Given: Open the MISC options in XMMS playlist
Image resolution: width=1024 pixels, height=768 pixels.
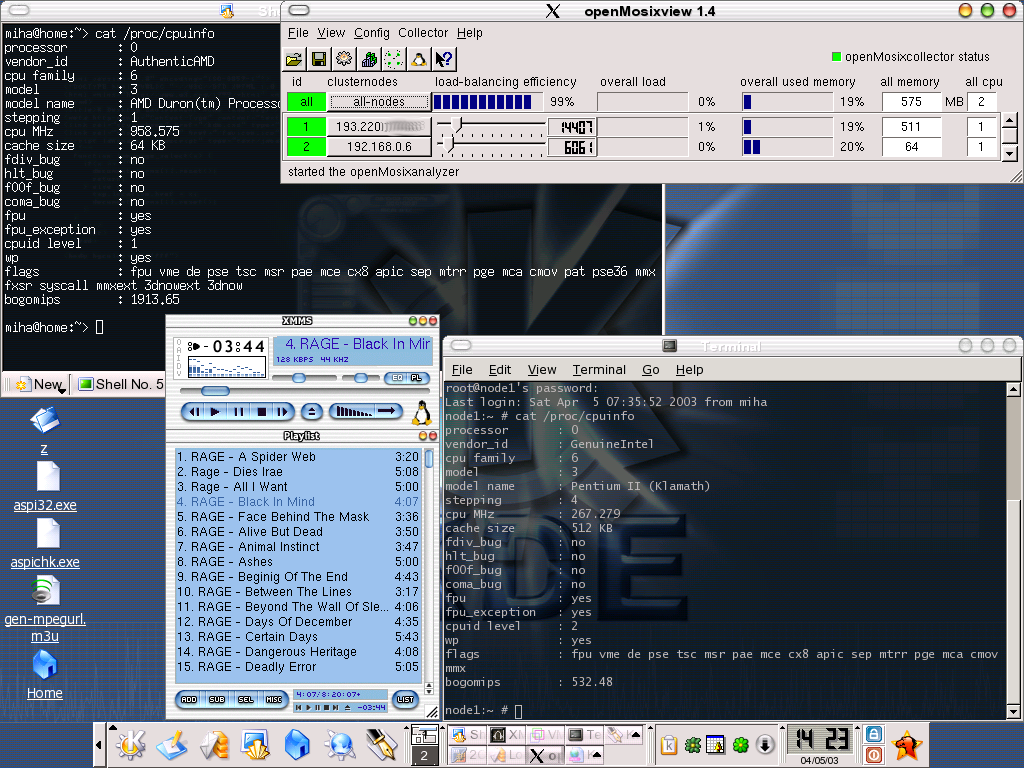Looking at the screenshot, I should coord(273,700).
